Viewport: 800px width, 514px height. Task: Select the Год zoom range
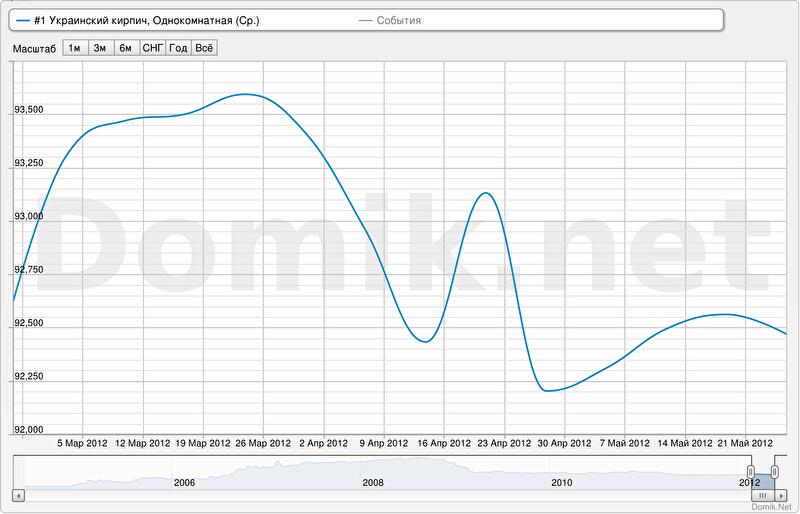click(178, 47)
